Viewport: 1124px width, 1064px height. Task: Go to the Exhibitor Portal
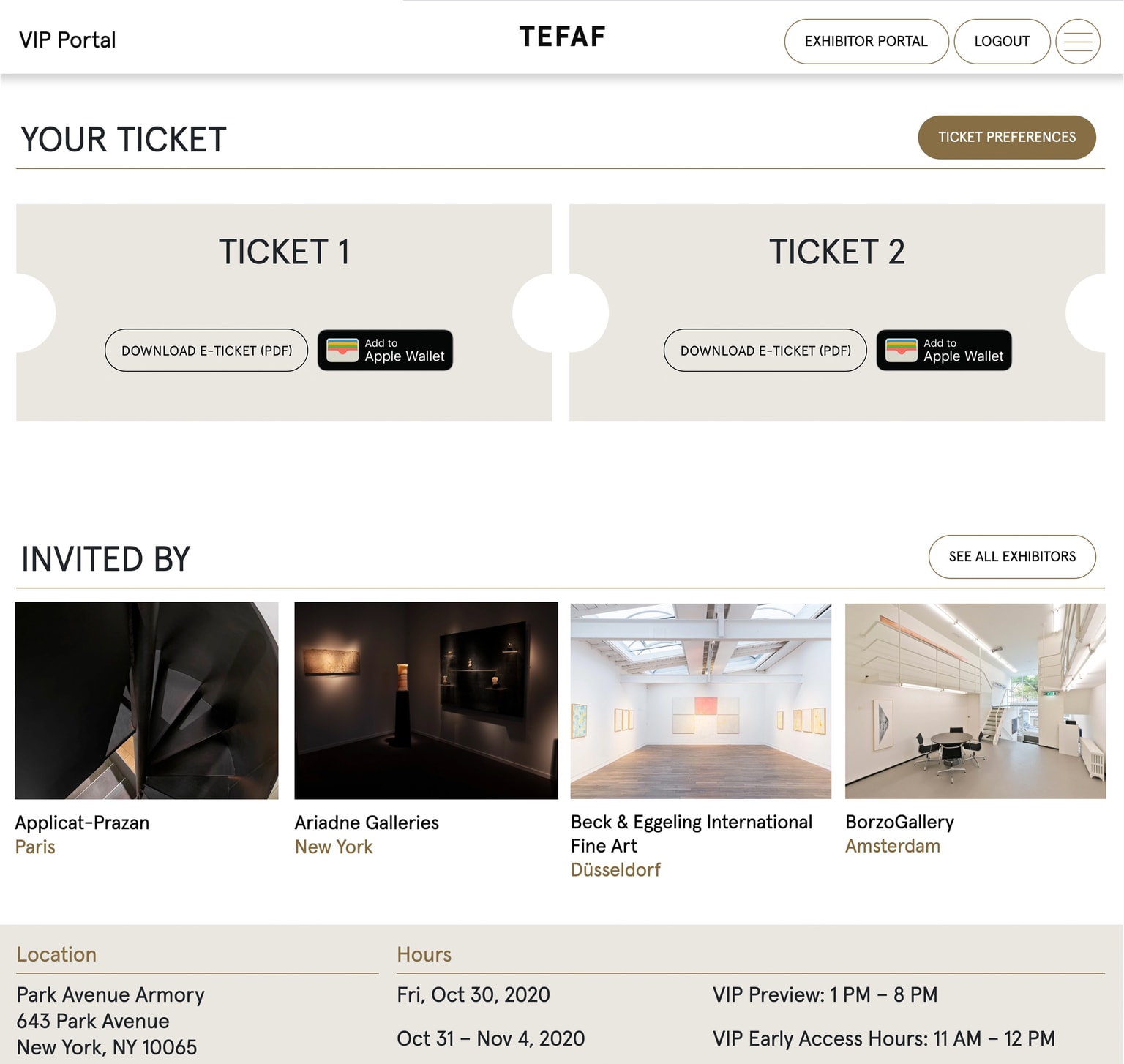pyautogui.click(x=866, y=42)
